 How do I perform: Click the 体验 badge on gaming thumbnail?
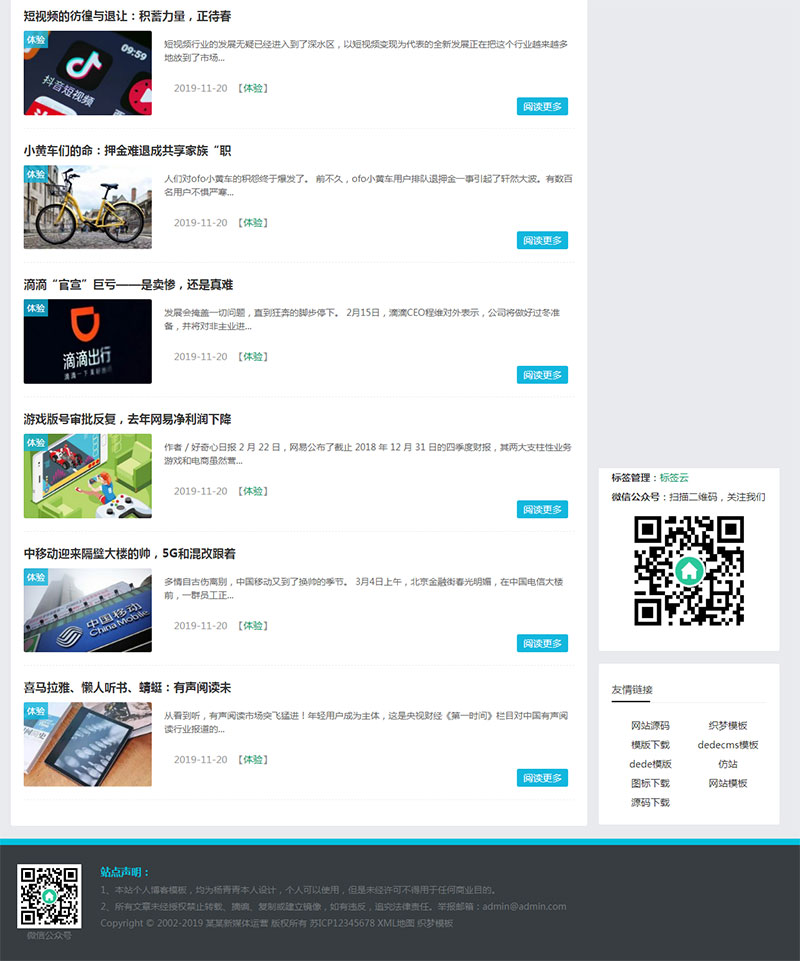(x=36, y=443)
